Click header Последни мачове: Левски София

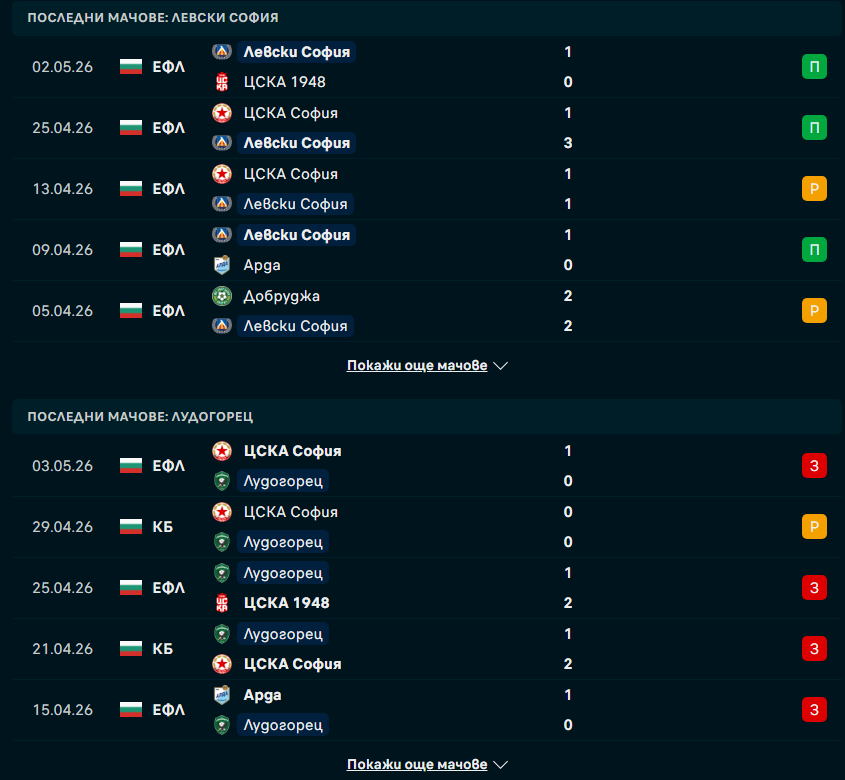click(x=153, y=17)
